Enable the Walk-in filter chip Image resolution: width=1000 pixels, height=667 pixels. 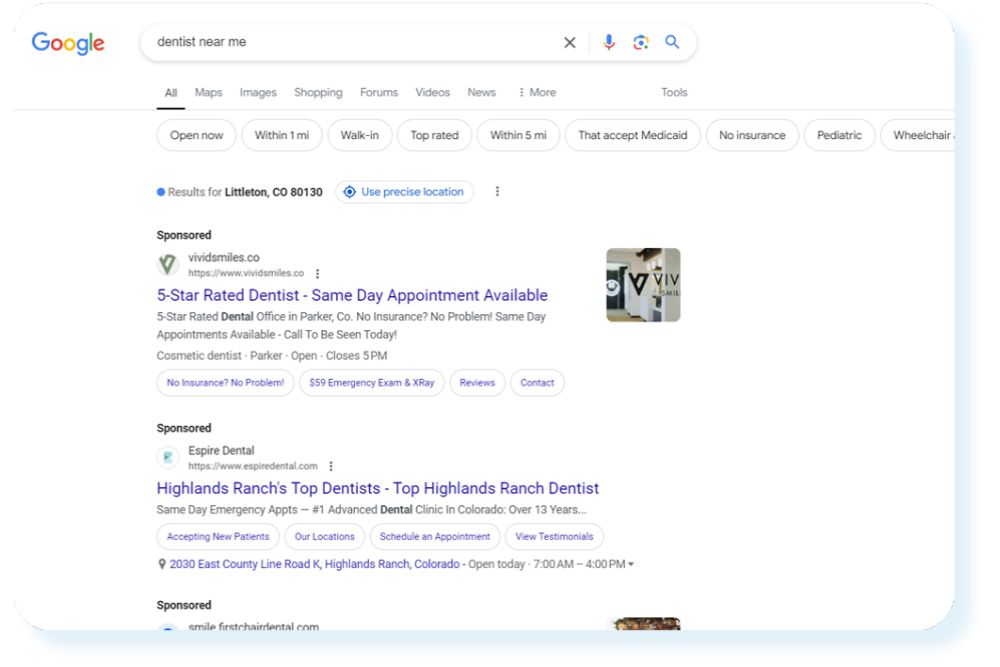[x=360, y=135]
